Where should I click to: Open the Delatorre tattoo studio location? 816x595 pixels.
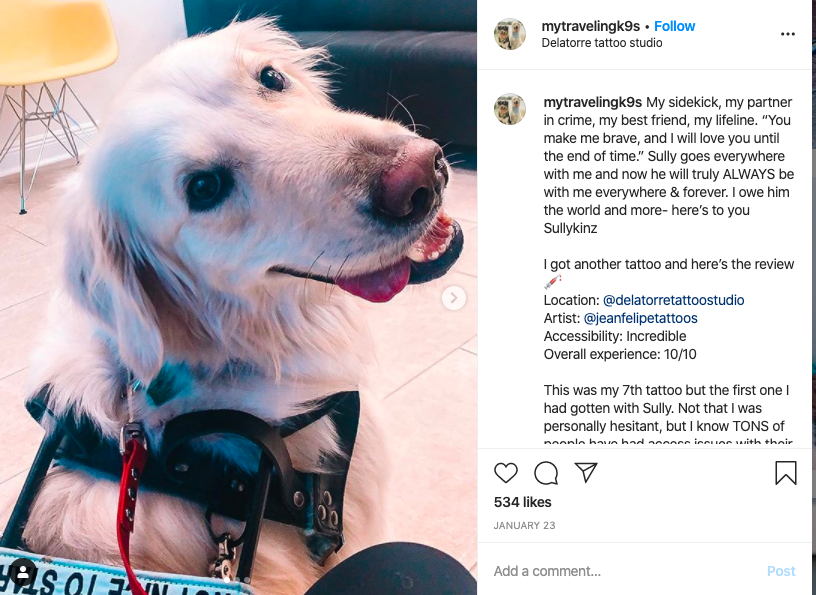tap(602, 43)
